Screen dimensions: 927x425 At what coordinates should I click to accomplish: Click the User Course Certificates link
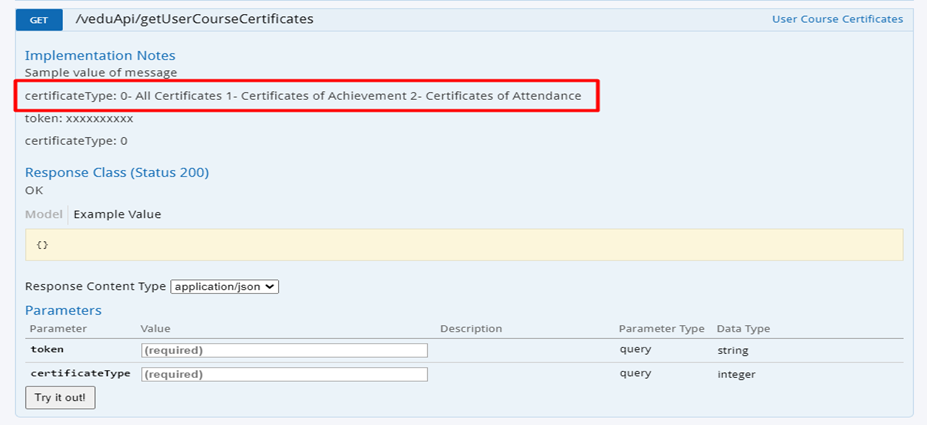coord(837,19)
